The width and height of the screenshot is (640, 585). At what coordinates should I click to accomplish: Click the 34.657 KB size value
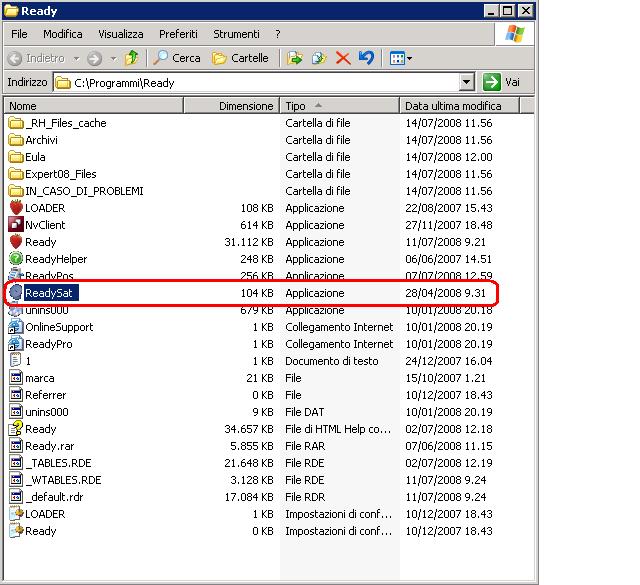pyautogui.click(x=249, y=429)
